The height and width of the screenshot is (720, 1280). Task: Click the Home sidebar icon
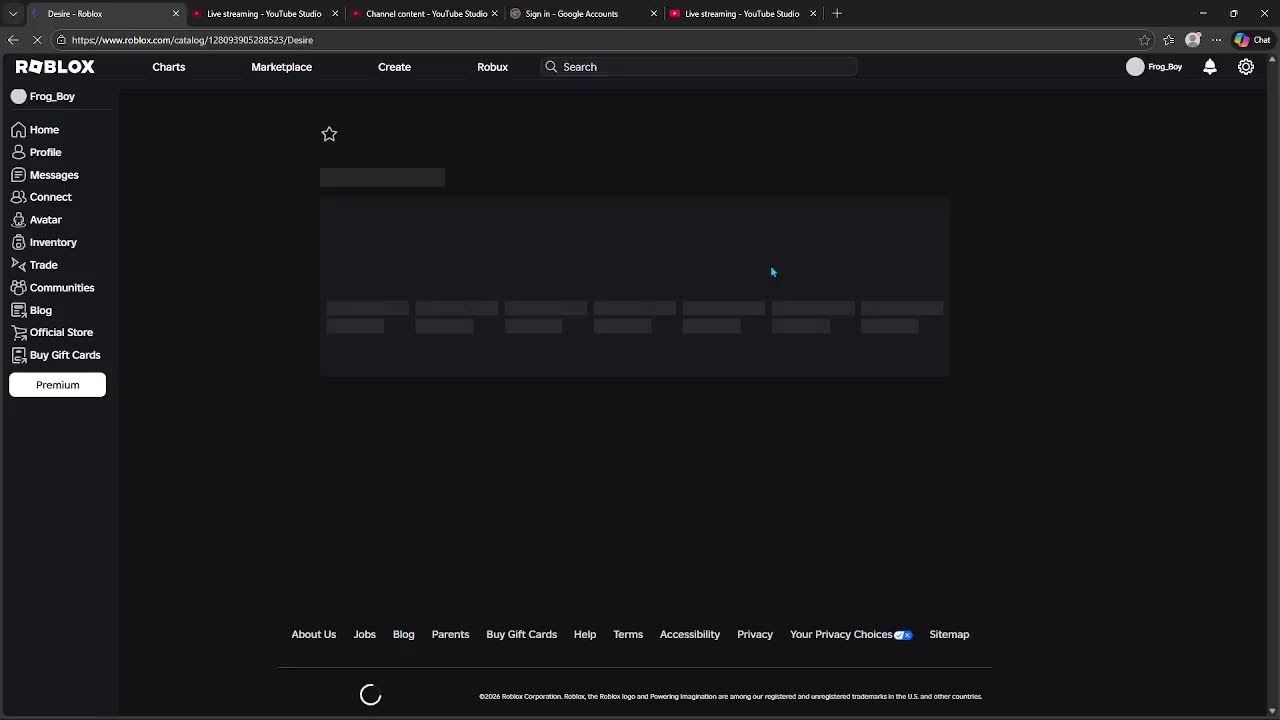(x=18, y=130)
